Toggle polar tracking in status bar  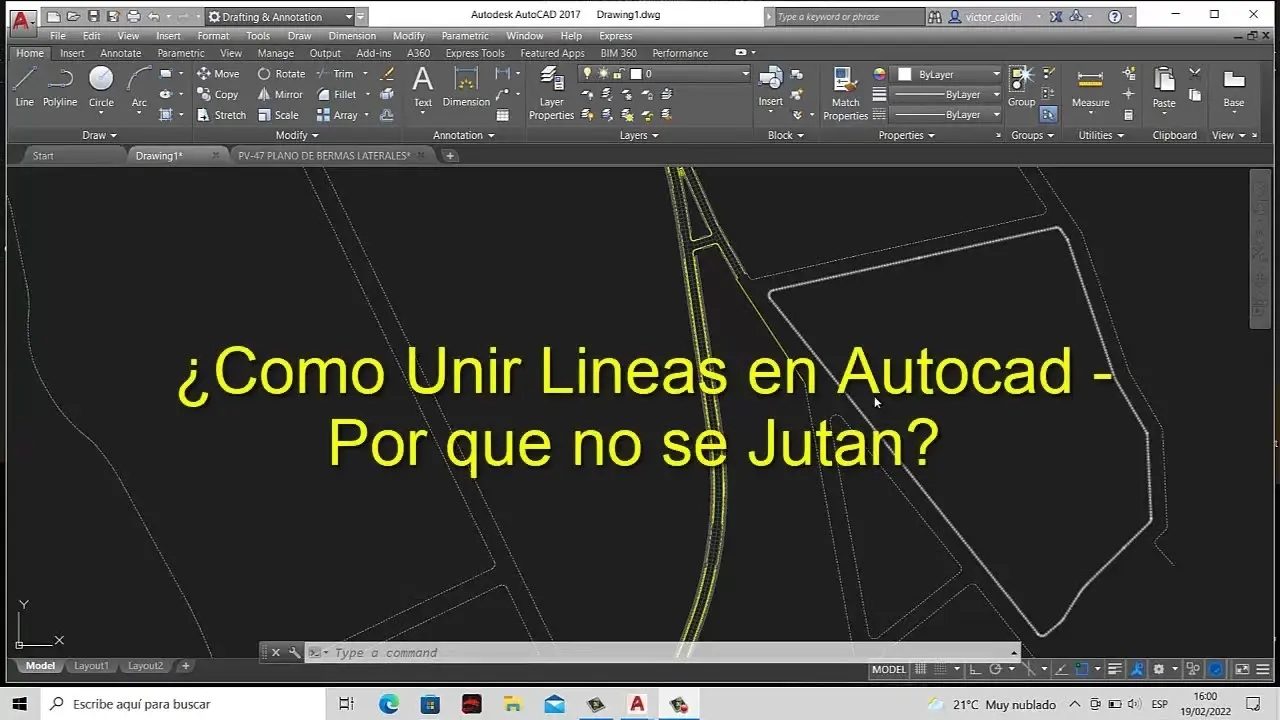(x=995, y=669)
